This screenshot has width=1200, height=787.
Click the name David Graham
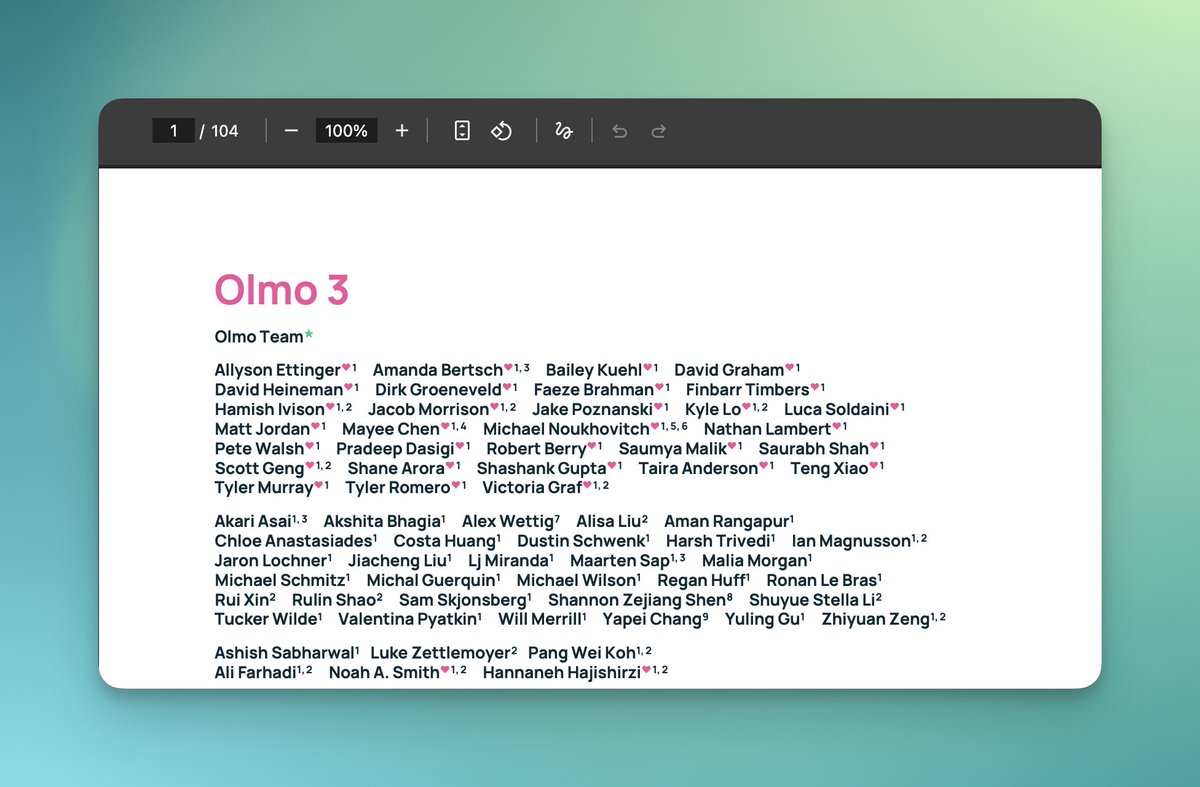coord(730,371)
